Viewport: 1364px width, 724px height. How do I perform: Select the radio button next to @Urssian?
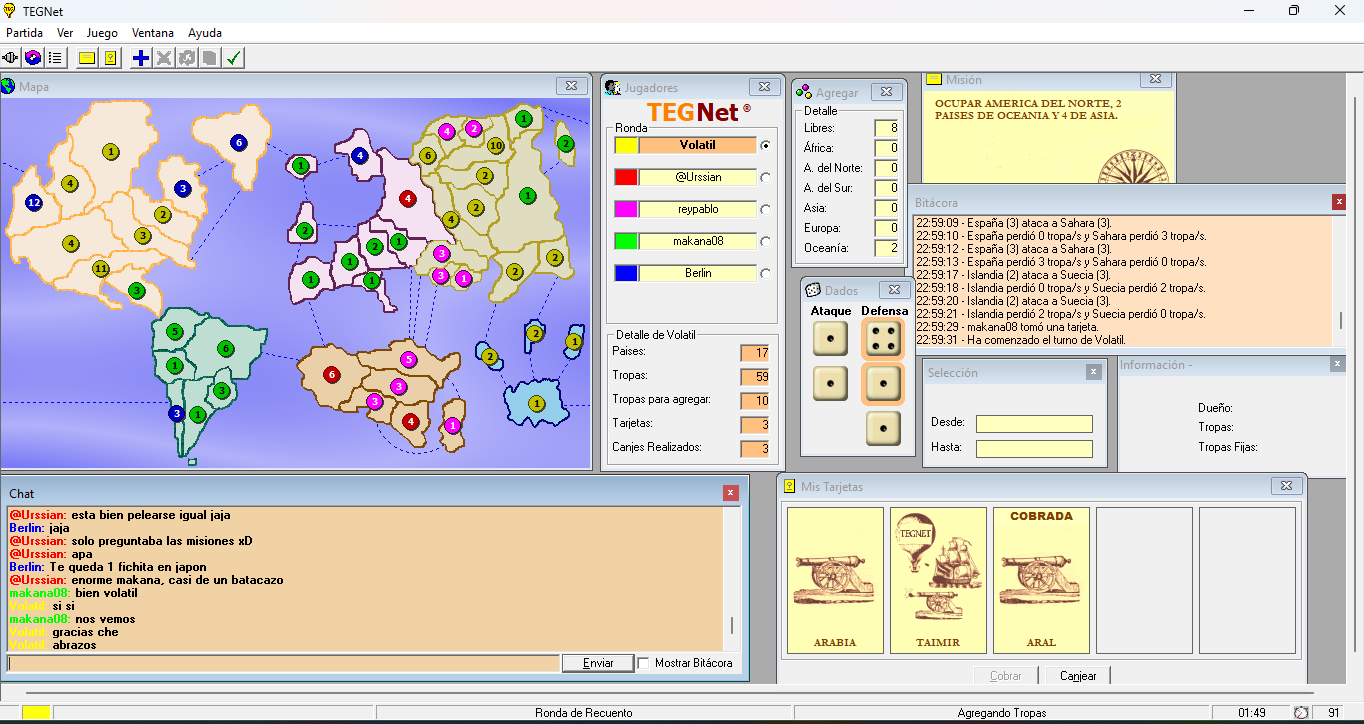pyautogui.click(x=766, y=177)
